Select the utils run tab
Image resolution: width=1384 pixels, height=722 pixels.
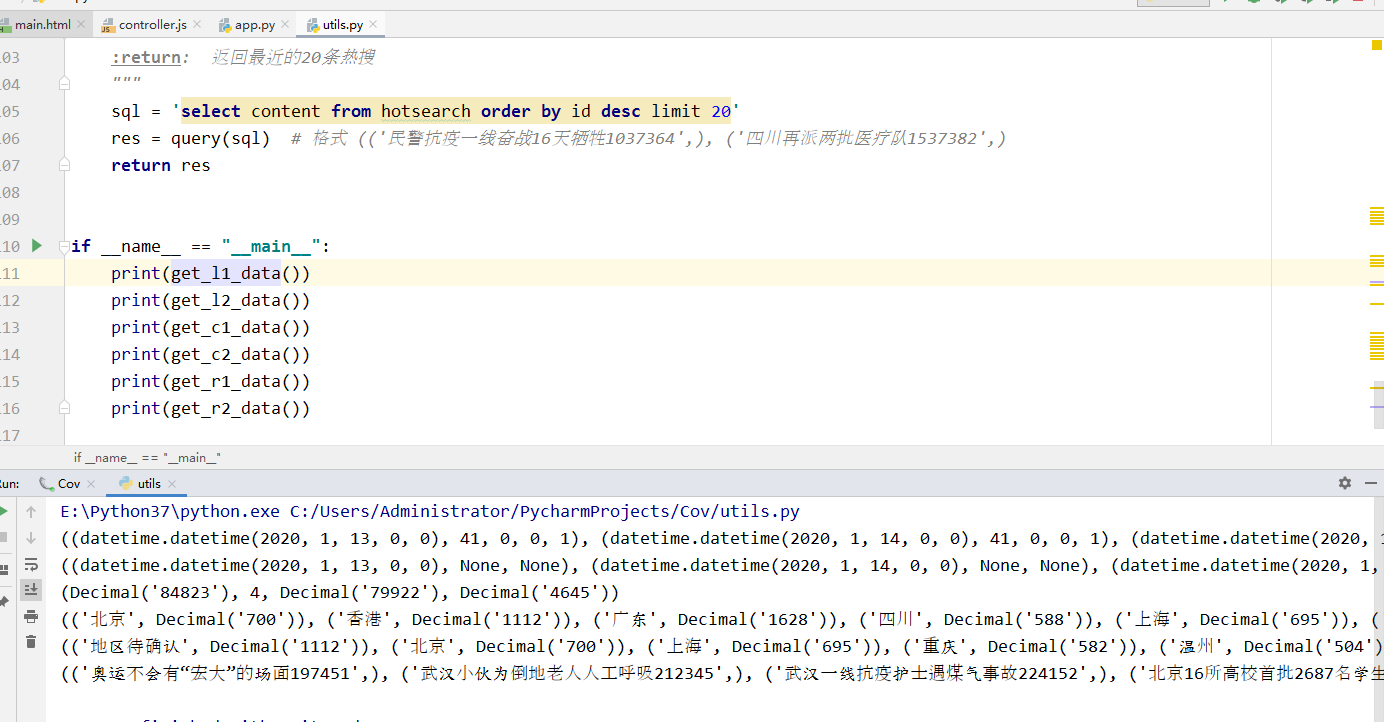(149, 483)
